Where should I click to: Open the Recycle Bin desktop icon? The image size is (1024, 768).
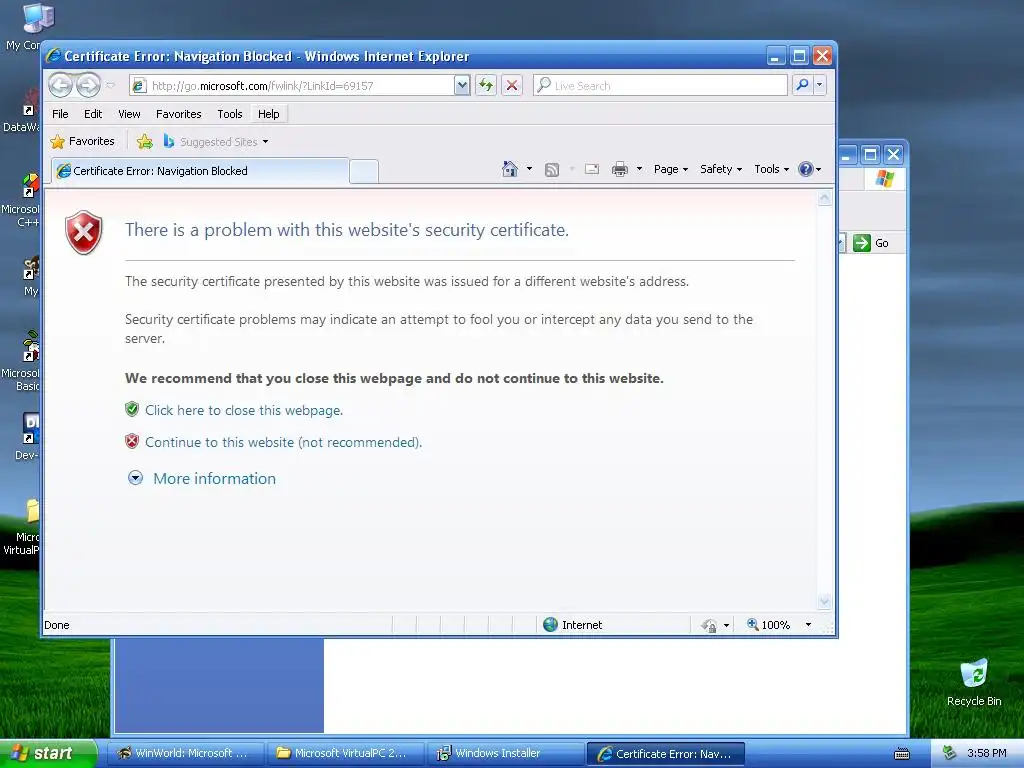[x=974, y=682]
